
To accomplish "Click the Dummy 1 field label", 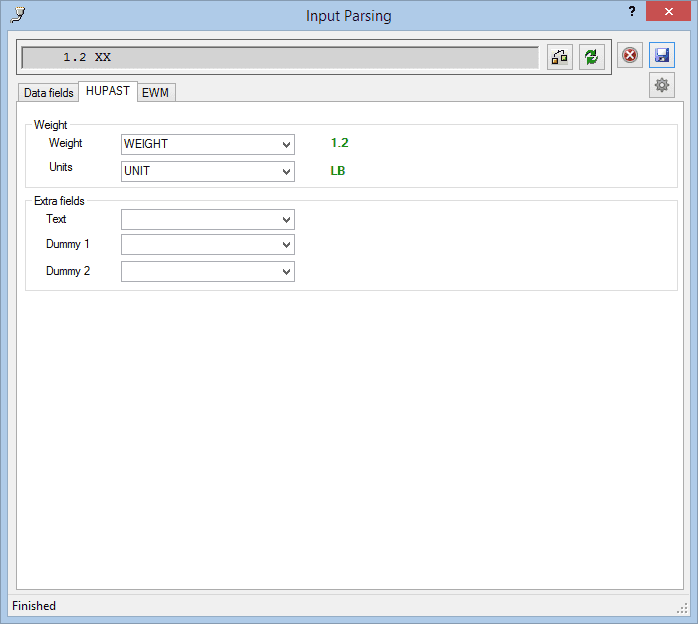I will pyautogui.click(x=68, y=244).
